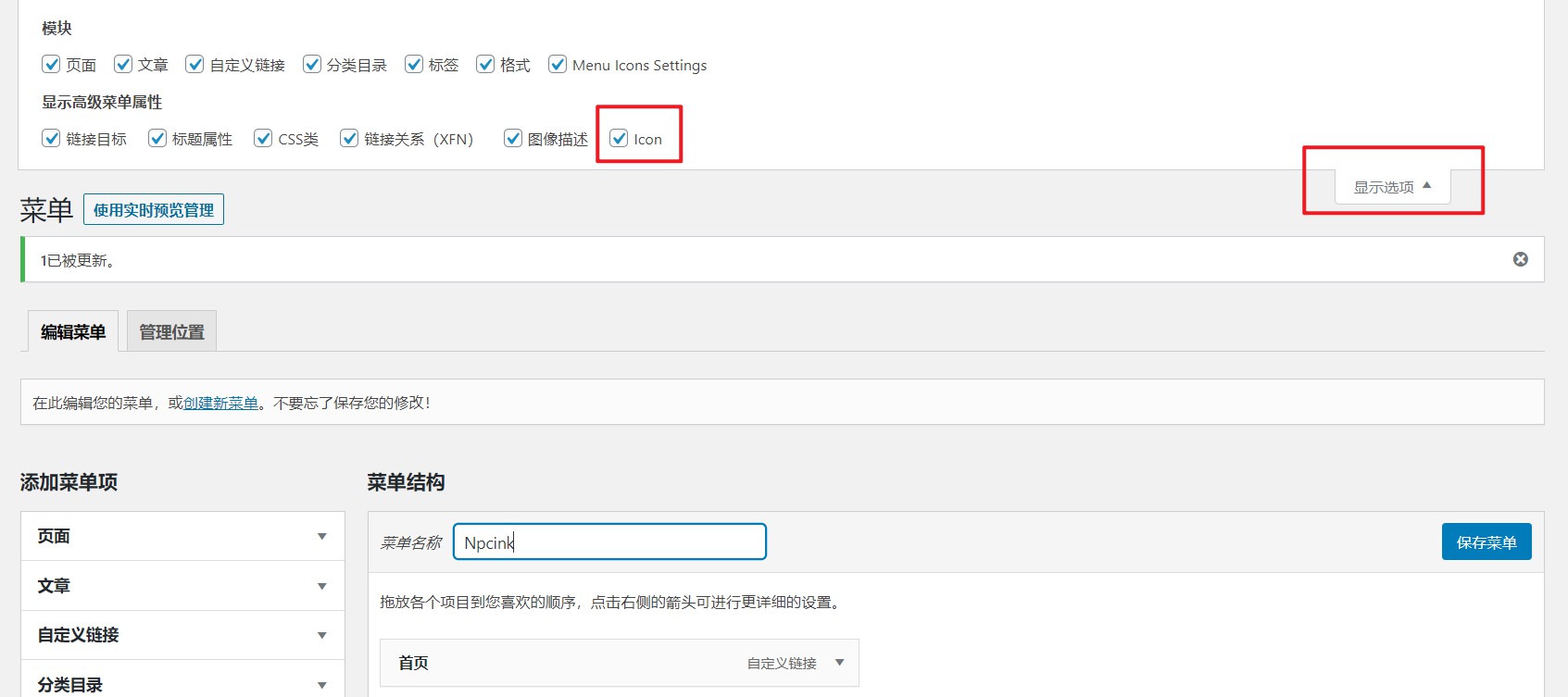The image size is (1568, 697).
Task: Toggle the 页面 module checkbox
Action: point(51,64)
